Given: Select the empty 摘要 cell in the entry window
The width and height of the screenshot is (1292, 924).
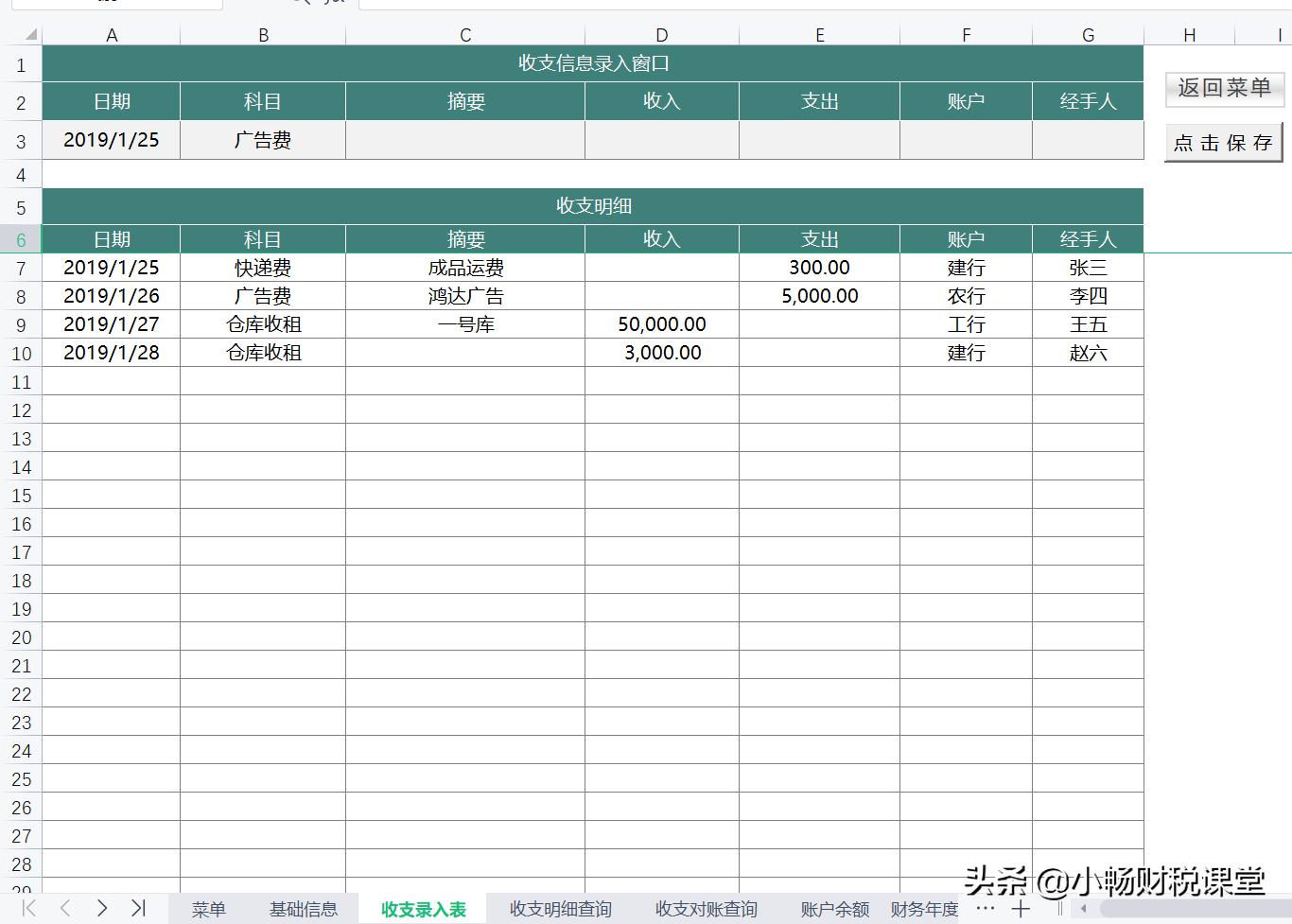Looking at the screenshot, I should point(465,139).
